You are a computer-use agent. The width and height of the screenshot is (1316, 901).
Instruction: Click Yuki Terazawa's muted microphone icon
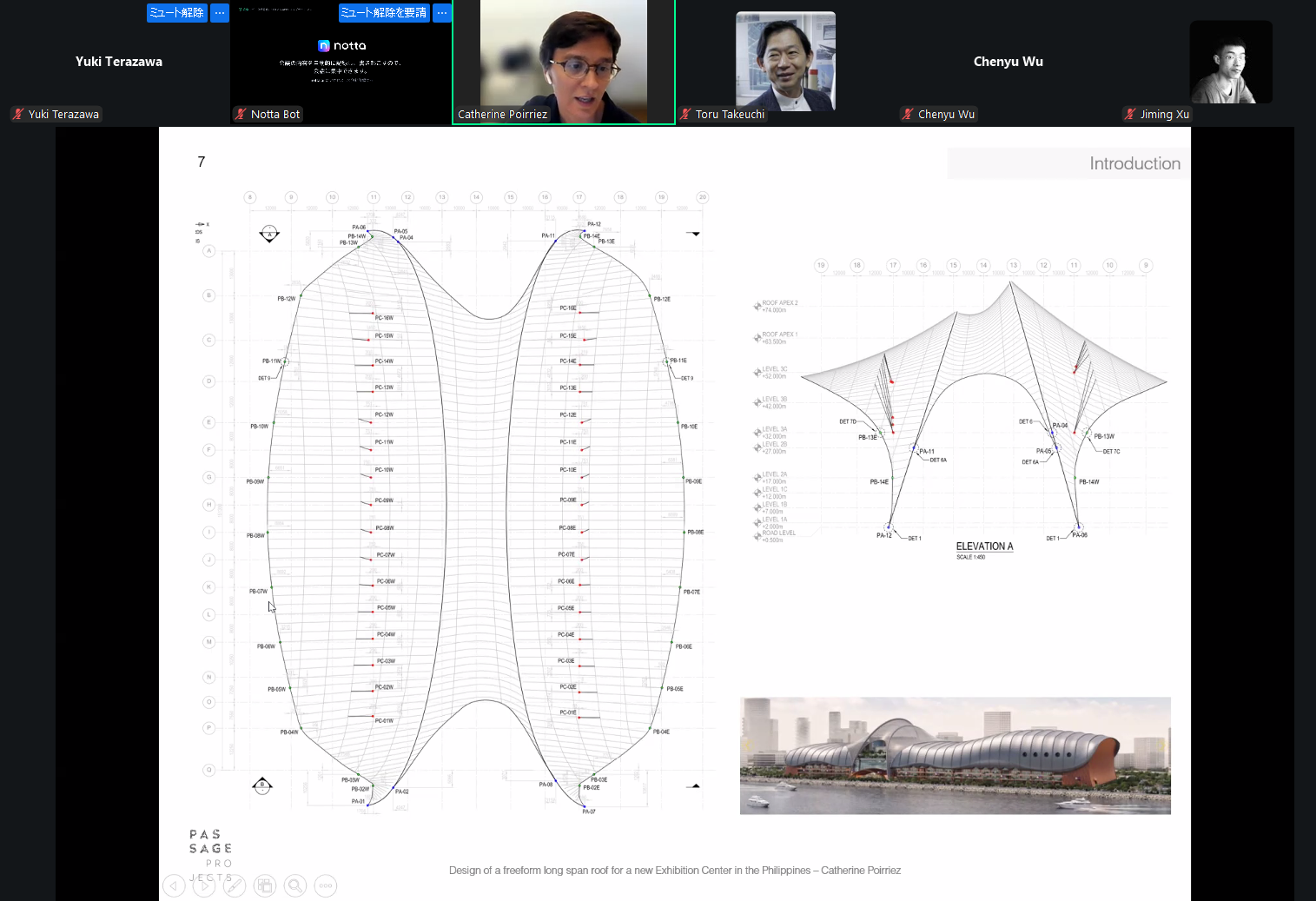pyautogui.click(x=18, y=114)
